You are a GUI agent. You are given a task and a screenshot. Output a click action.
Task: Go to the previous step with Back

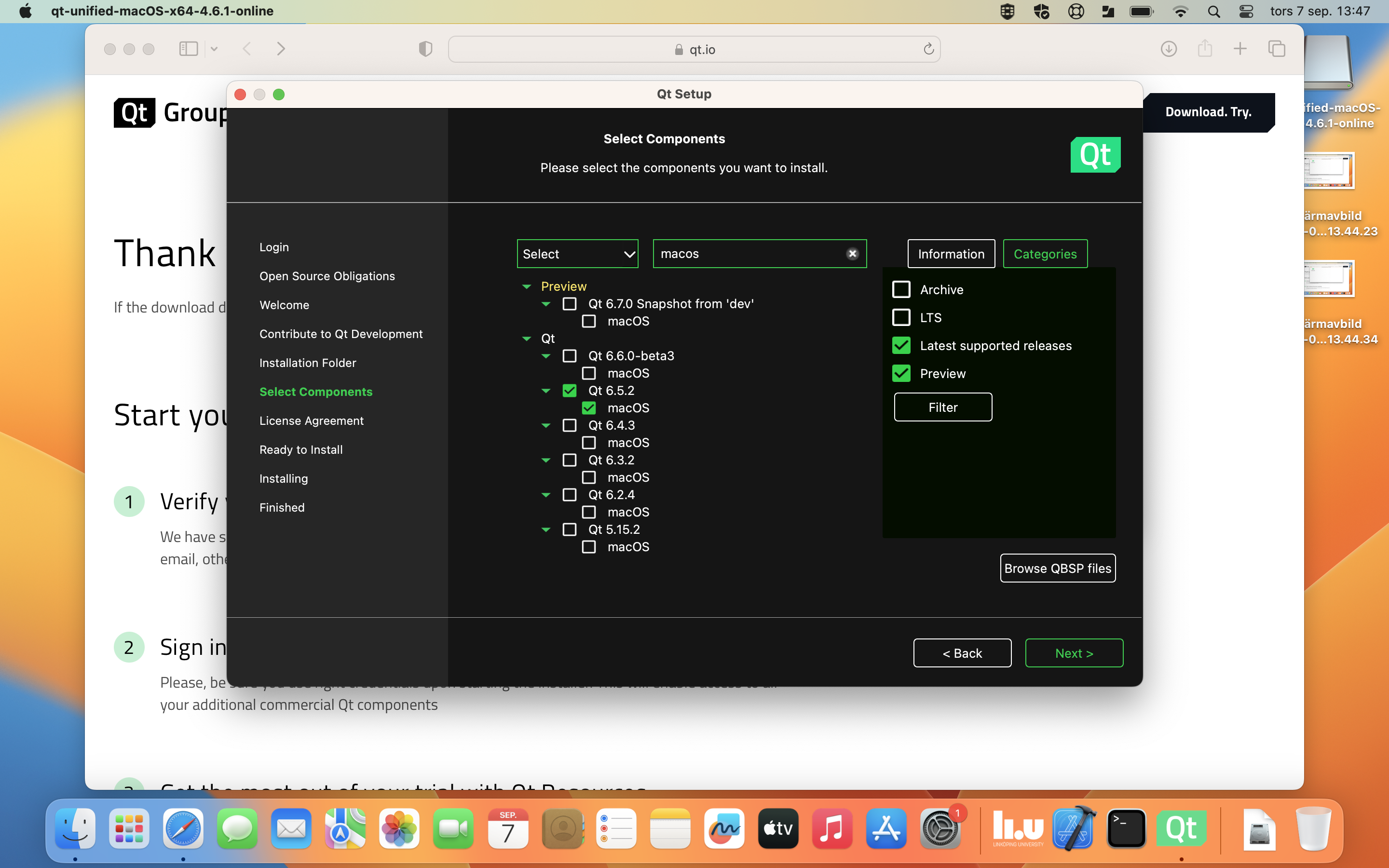tap(962, 653)
